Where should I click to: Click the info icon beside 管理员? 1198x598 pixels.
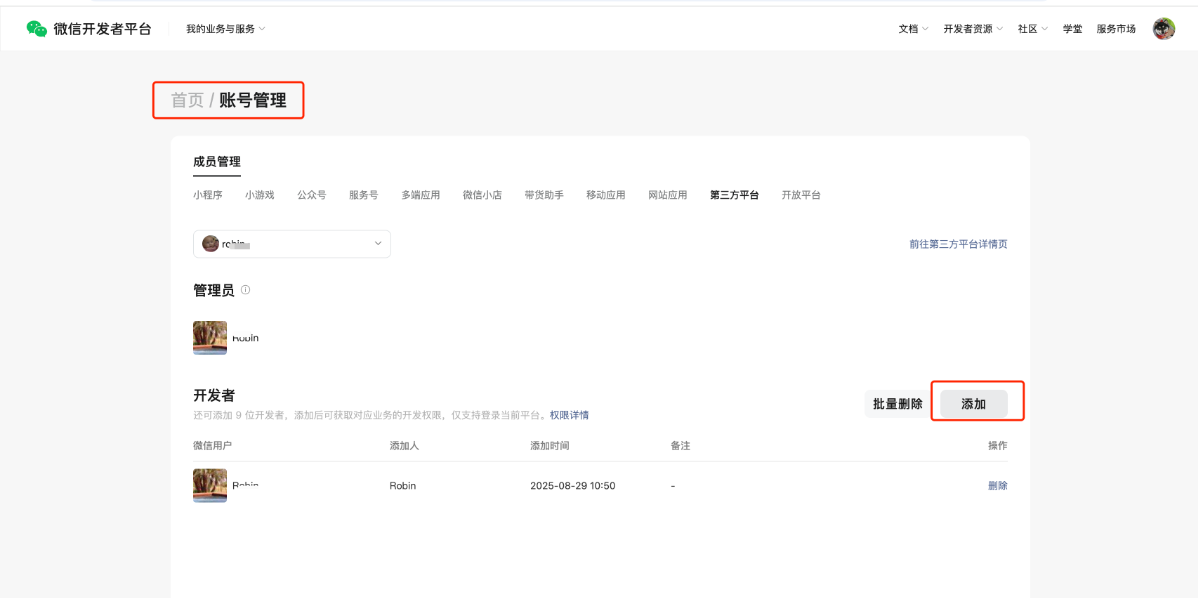click(246, 290)
